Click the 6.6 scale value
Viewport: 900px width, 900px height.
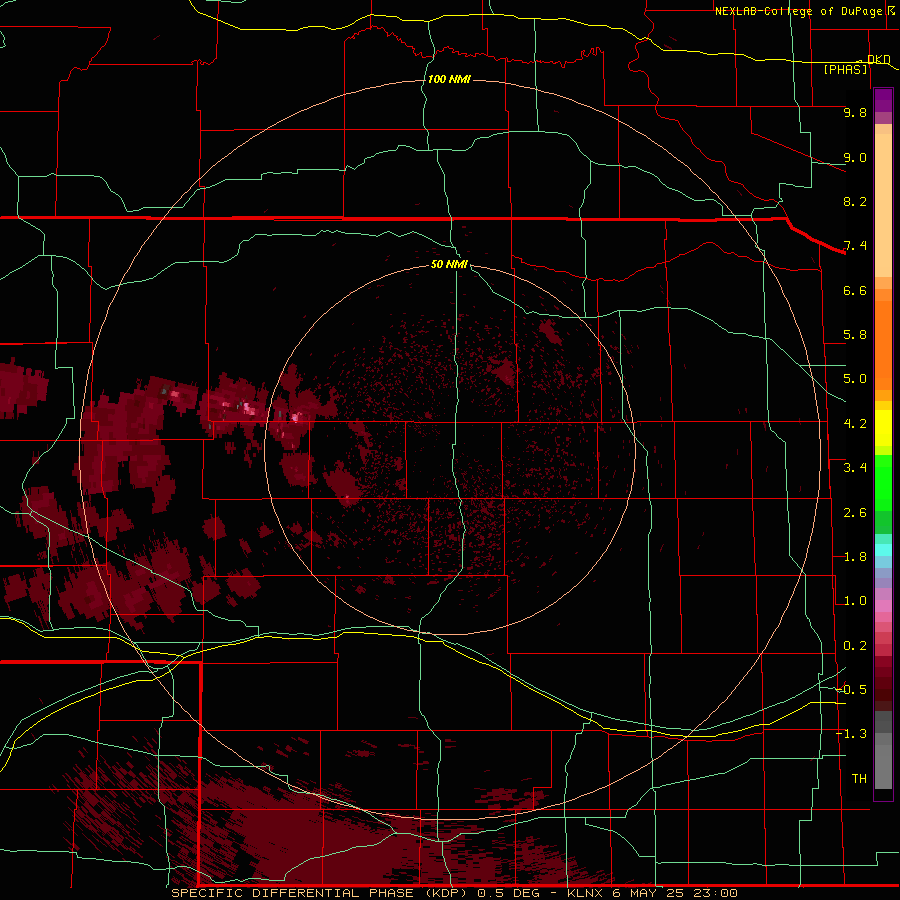pyautogui.click(x=855, y=290)
